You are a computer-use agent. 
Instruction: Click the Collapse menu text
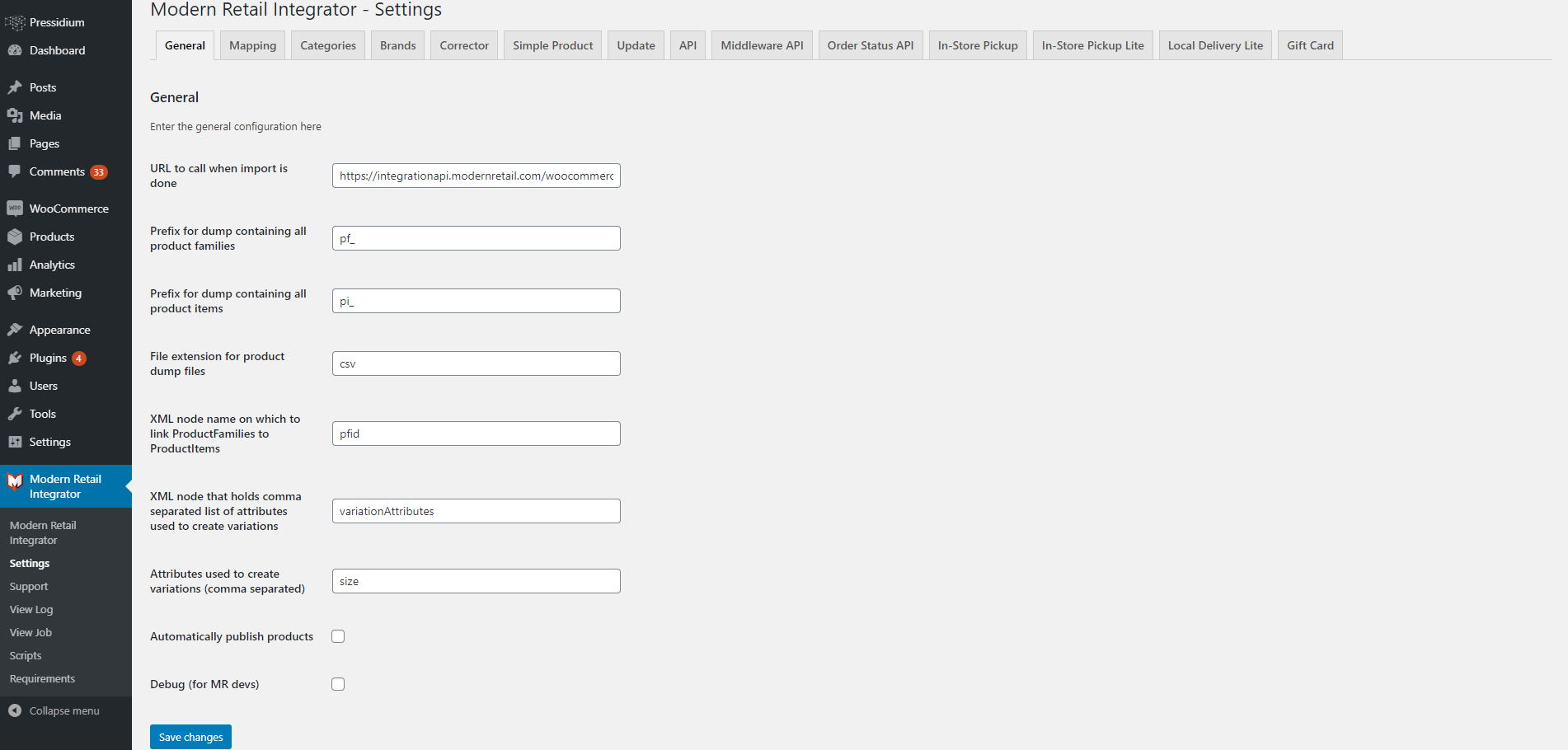point(64,711)
